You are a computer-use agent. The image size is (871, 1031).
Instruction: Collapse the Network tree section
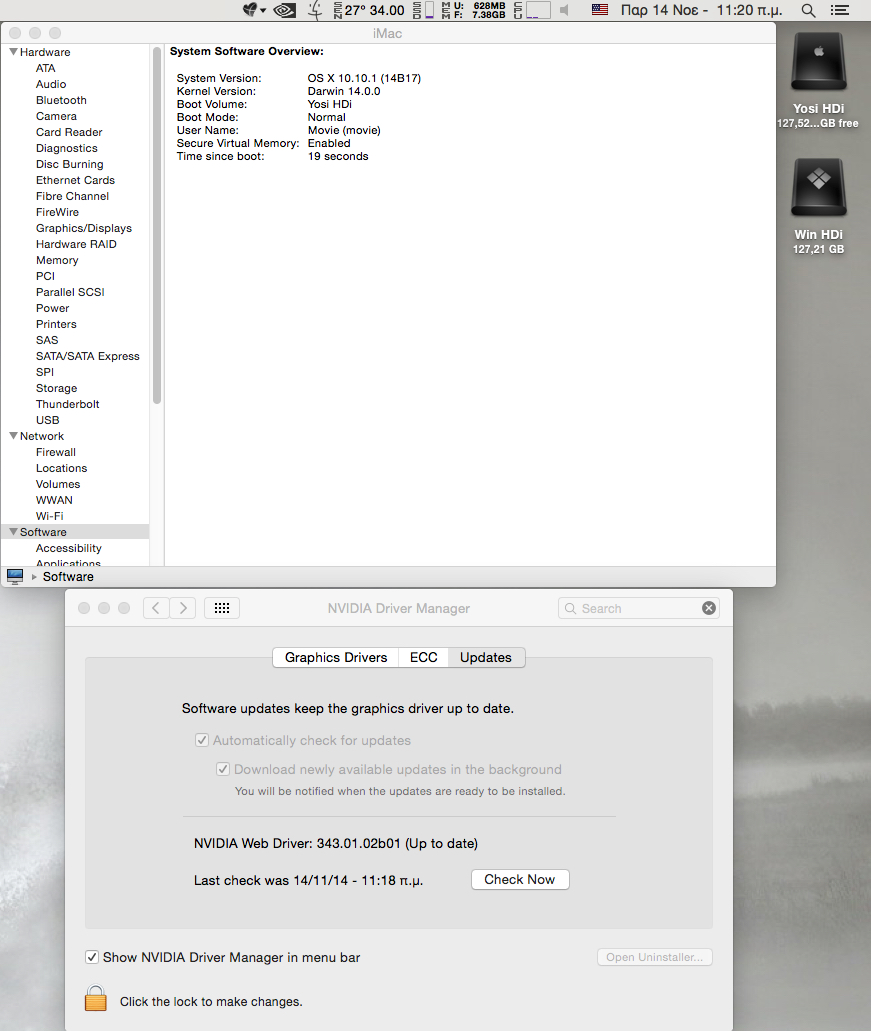13,435
